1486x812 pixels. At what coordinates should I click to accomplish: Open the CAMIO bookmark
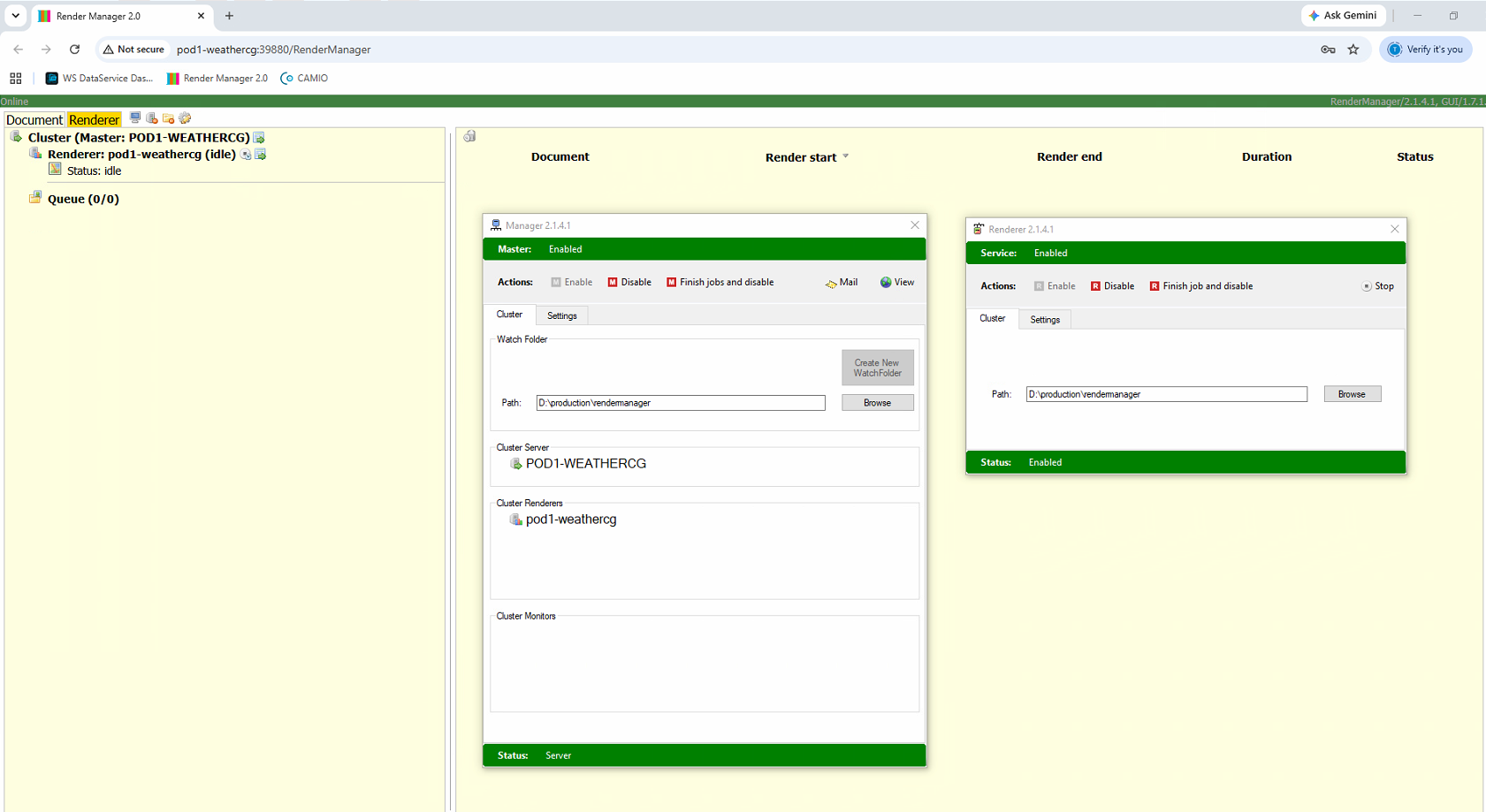click(304, 79)
